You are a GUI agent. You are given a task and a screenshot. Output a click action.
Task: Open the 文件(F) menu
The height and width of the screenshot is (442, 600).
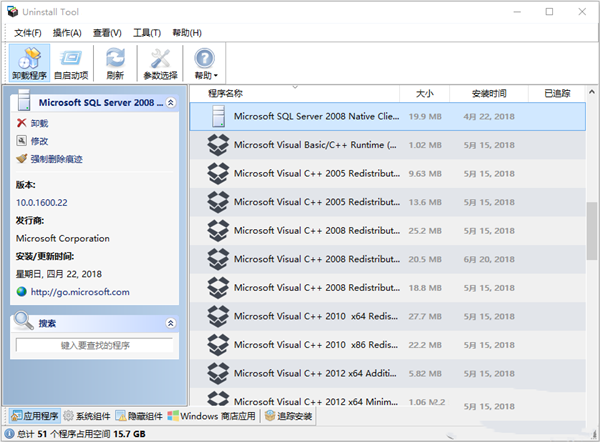tap(27, 33)
